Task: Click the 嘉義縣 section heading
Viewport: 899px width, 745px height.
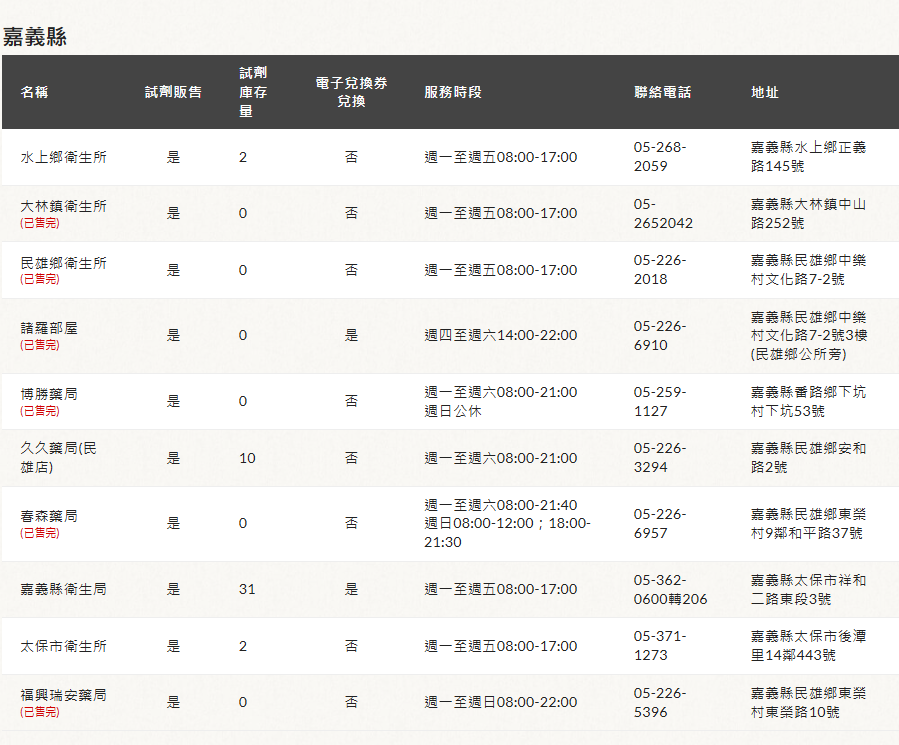Action: pyautogui.click(x=34, y=37)
